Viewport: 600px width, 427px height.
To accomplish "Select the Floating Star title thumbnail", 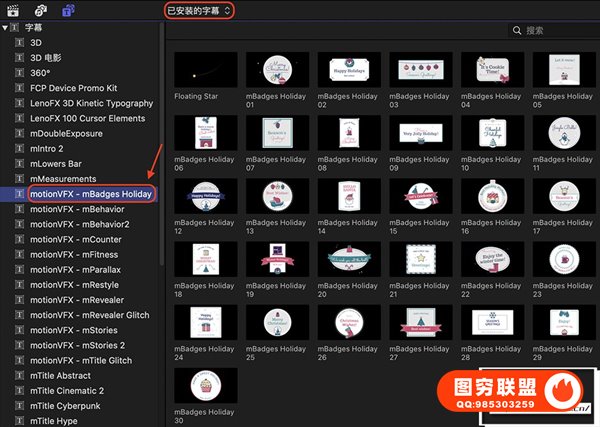I will click(205, 69).
